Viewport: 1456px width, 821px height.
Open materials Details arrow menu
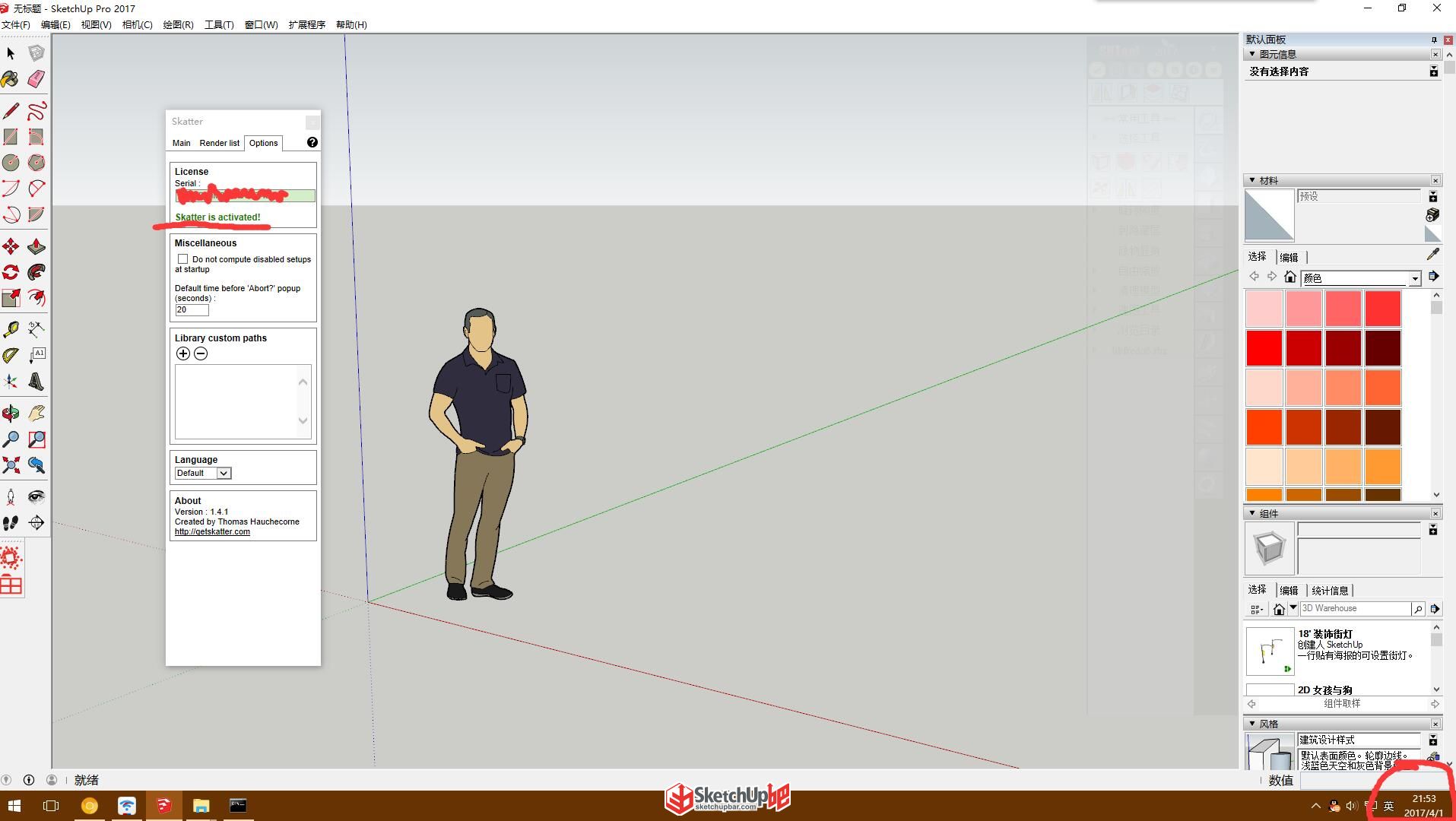[x=1434, y=277]
